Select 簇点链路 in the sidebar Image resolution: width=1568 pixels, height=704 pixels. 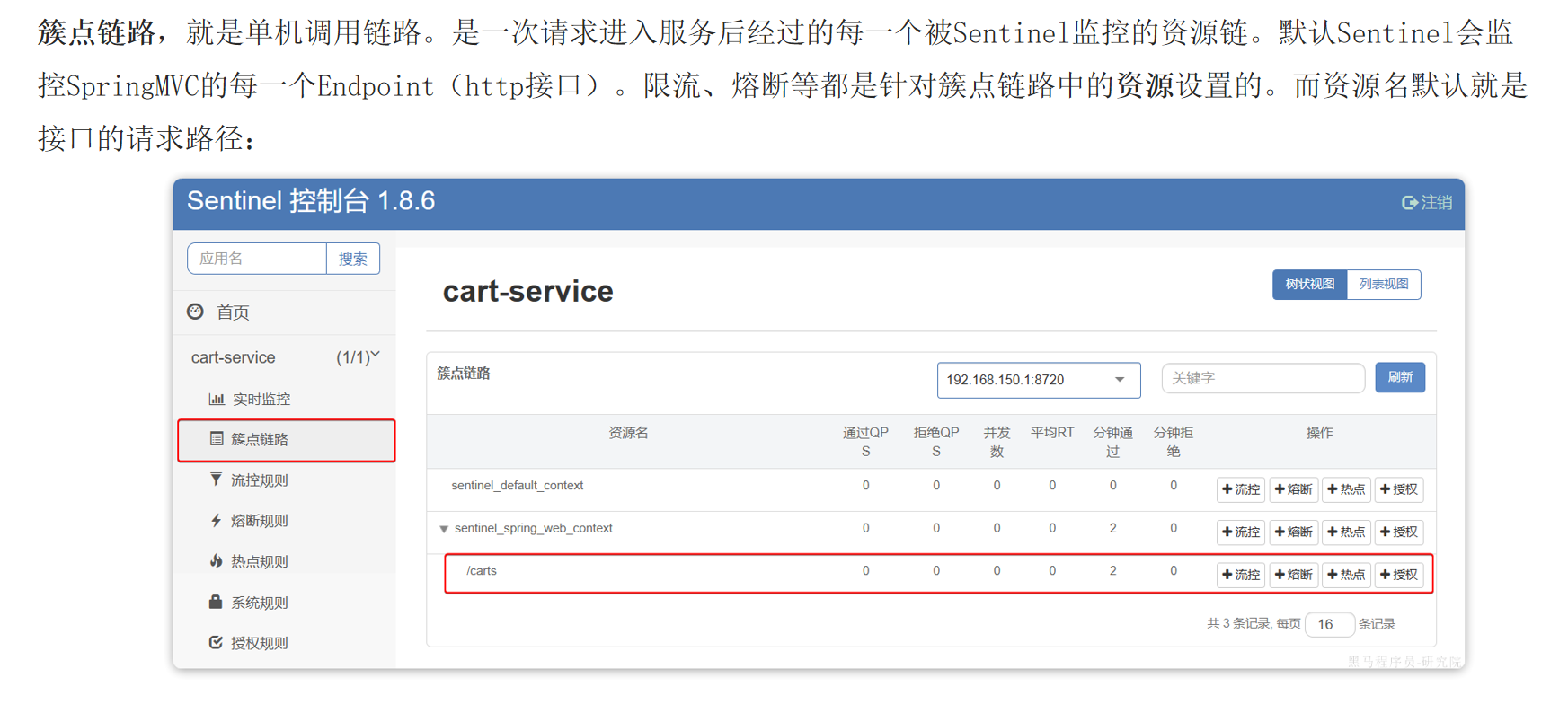(287, 440)
